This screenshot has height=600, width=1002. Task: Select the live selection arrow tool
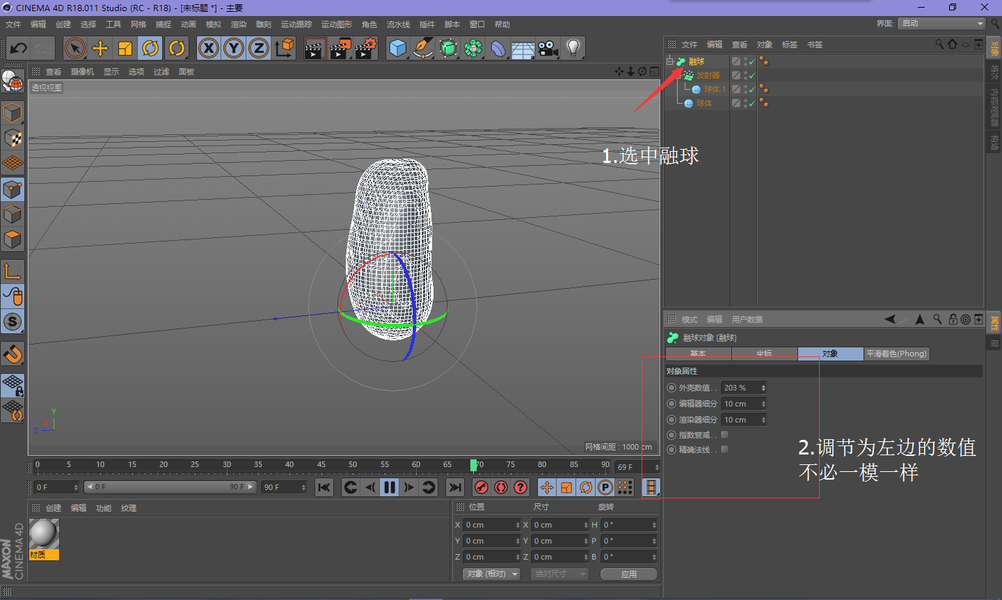point(75,48)
